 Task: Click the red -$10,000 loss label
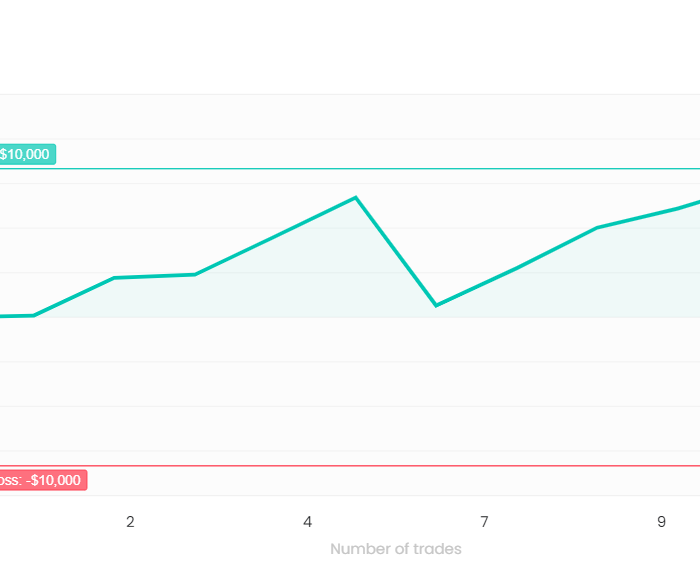[43, 480]
